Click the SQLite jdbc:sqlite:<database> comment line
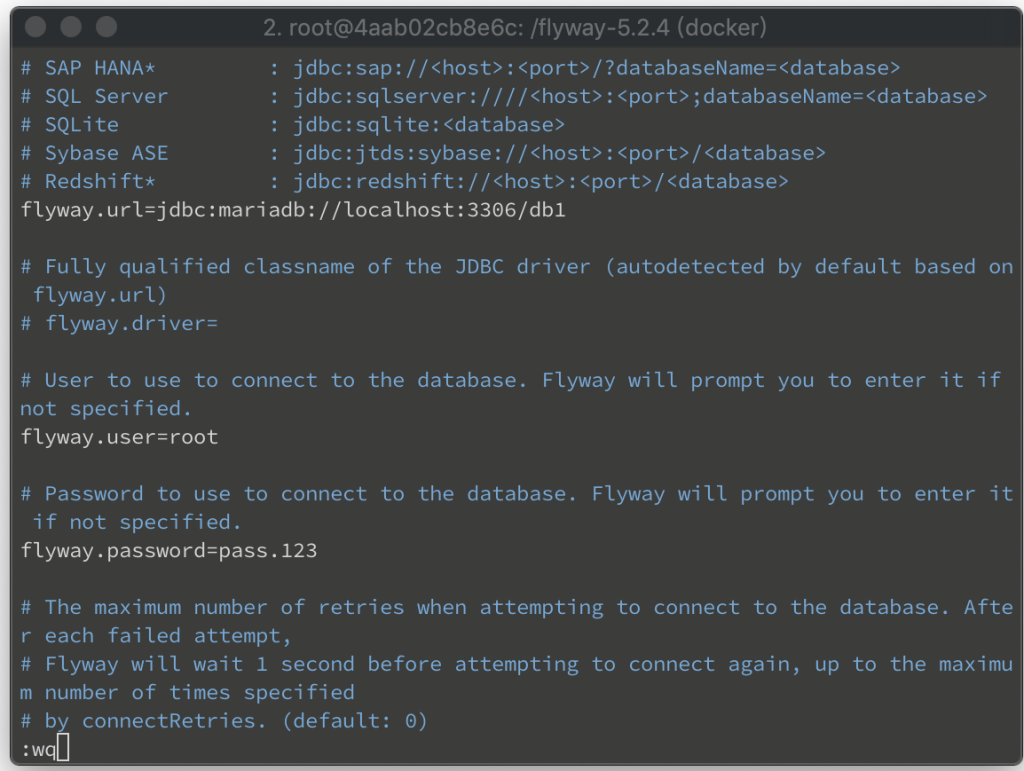Image resolution: width=1024 pixels, height=771 pixels. [x=293, y=125]
